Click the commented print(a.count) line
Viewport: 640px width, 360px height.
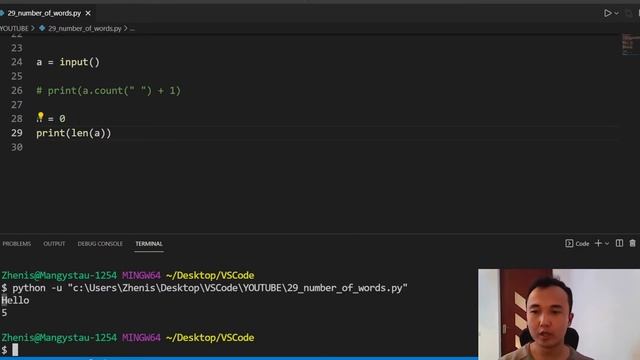point(108,91)
